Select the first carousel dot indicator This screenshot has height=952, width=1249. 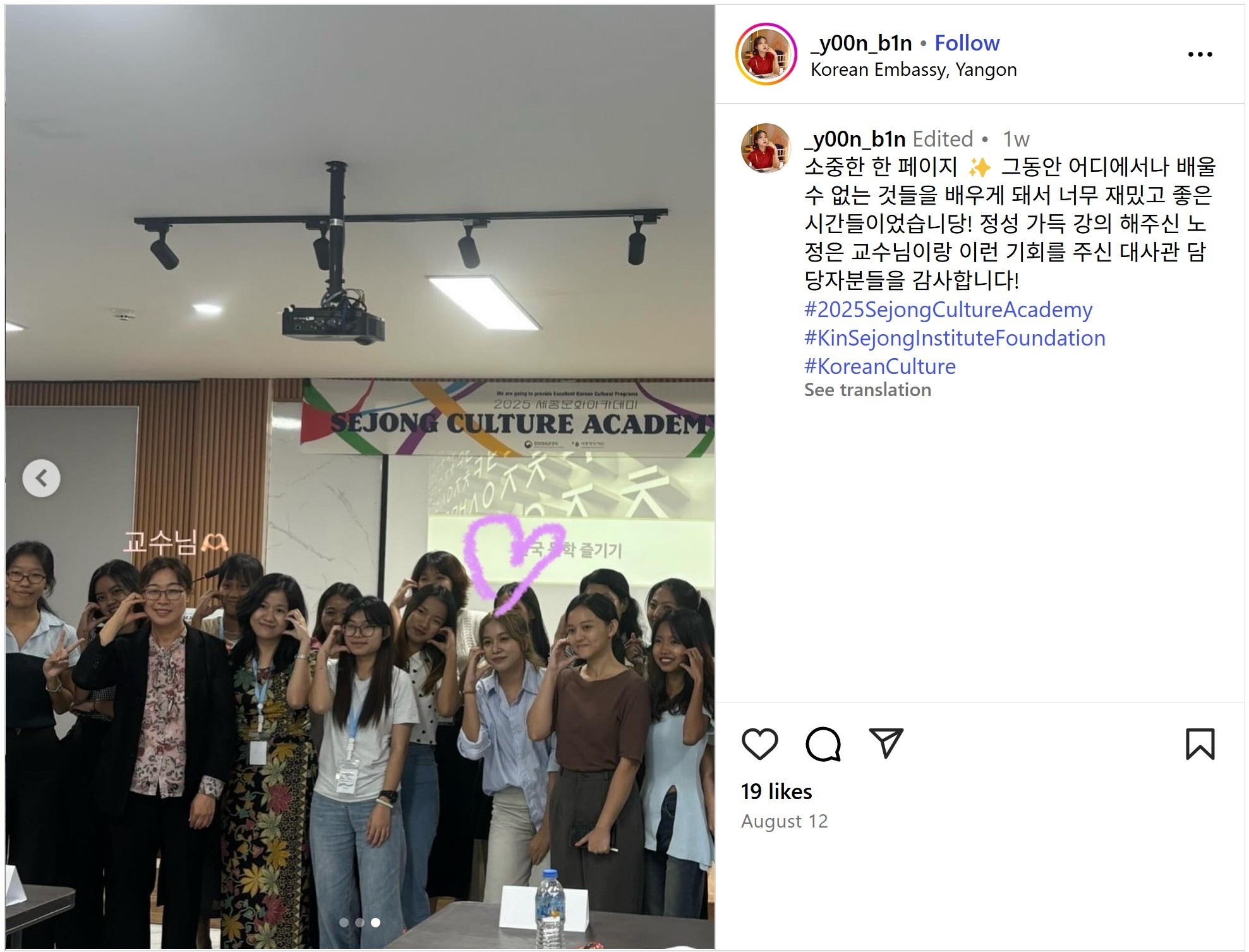coord(344,922)
